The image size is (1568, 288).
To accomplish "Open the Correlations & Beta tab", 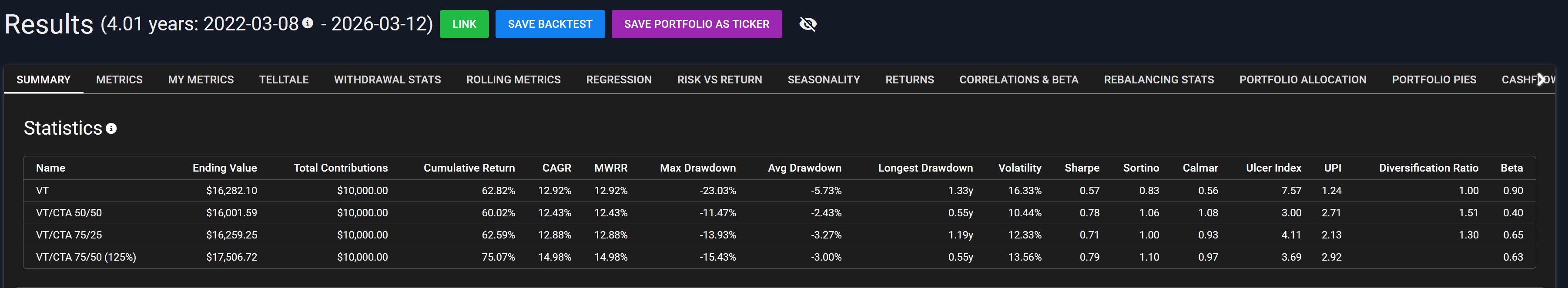I will click(x=1019, y=79).
